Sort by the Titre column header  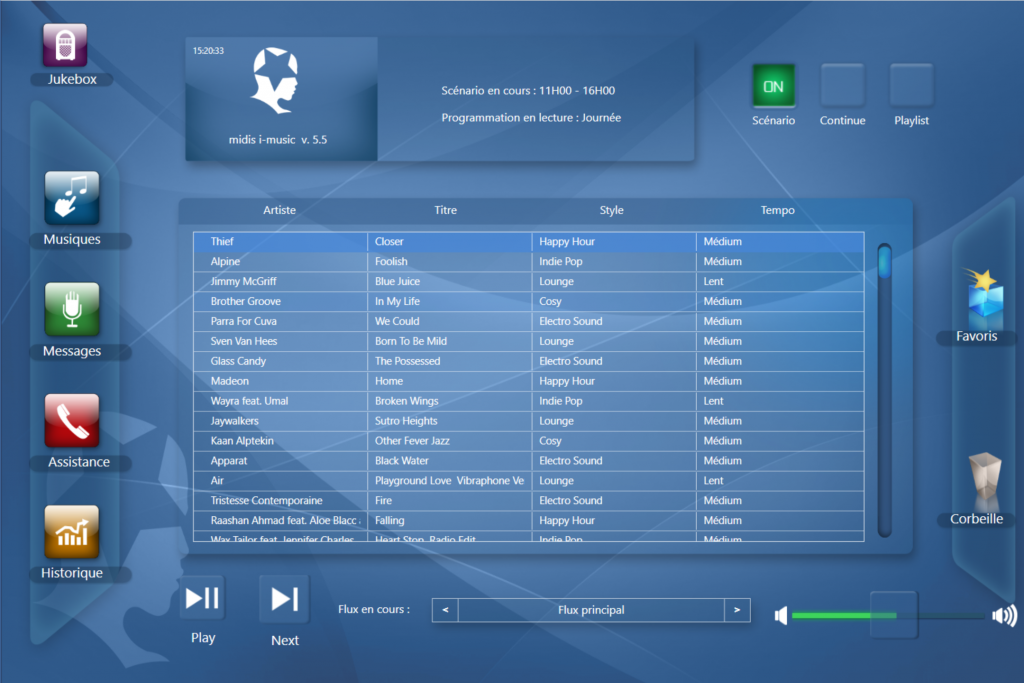445,210
